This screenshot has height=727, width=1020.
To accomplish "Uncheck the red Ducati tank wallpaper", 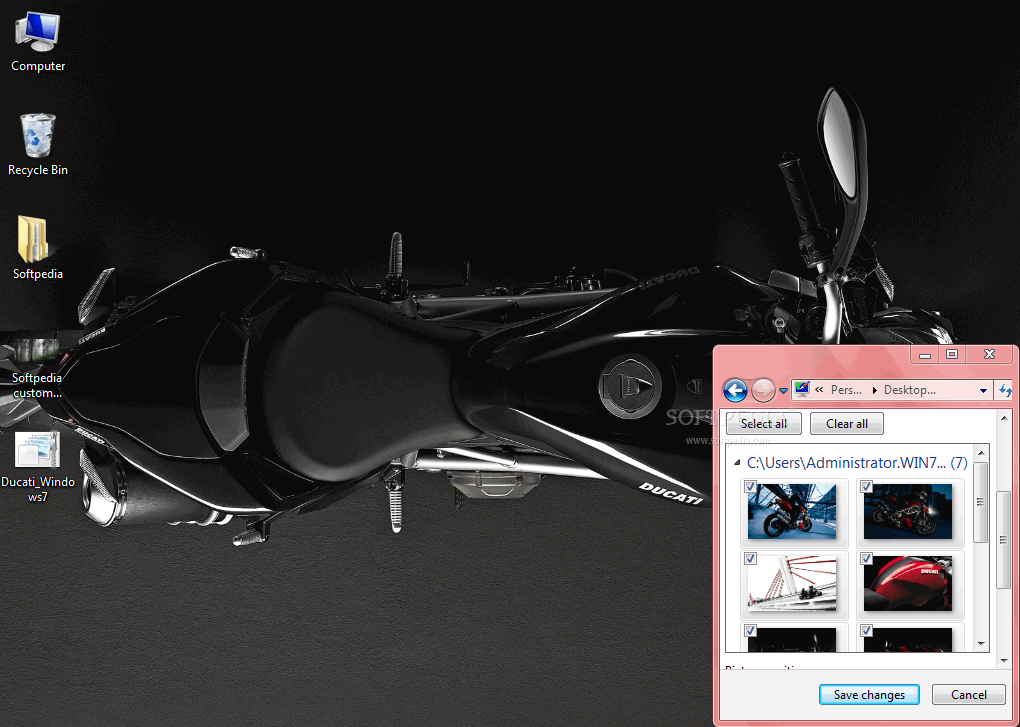I will pos(866,558).
